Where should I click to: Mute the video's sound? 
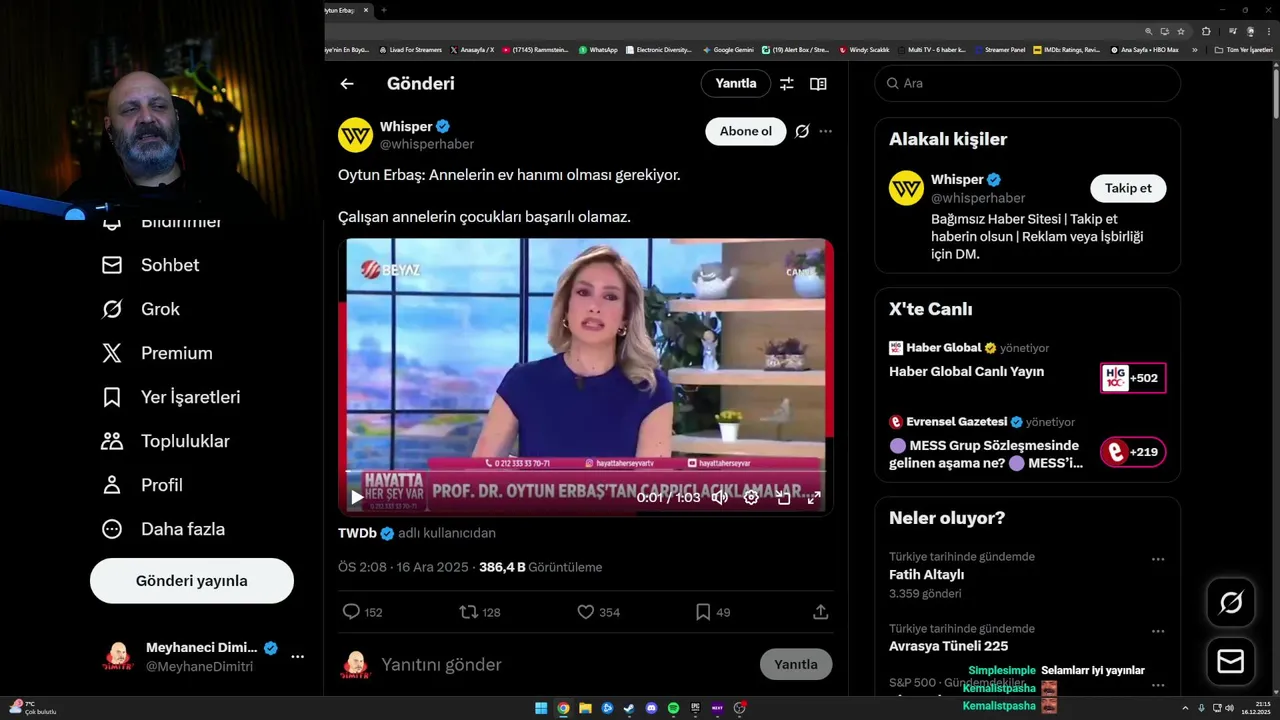coord(719,497)
